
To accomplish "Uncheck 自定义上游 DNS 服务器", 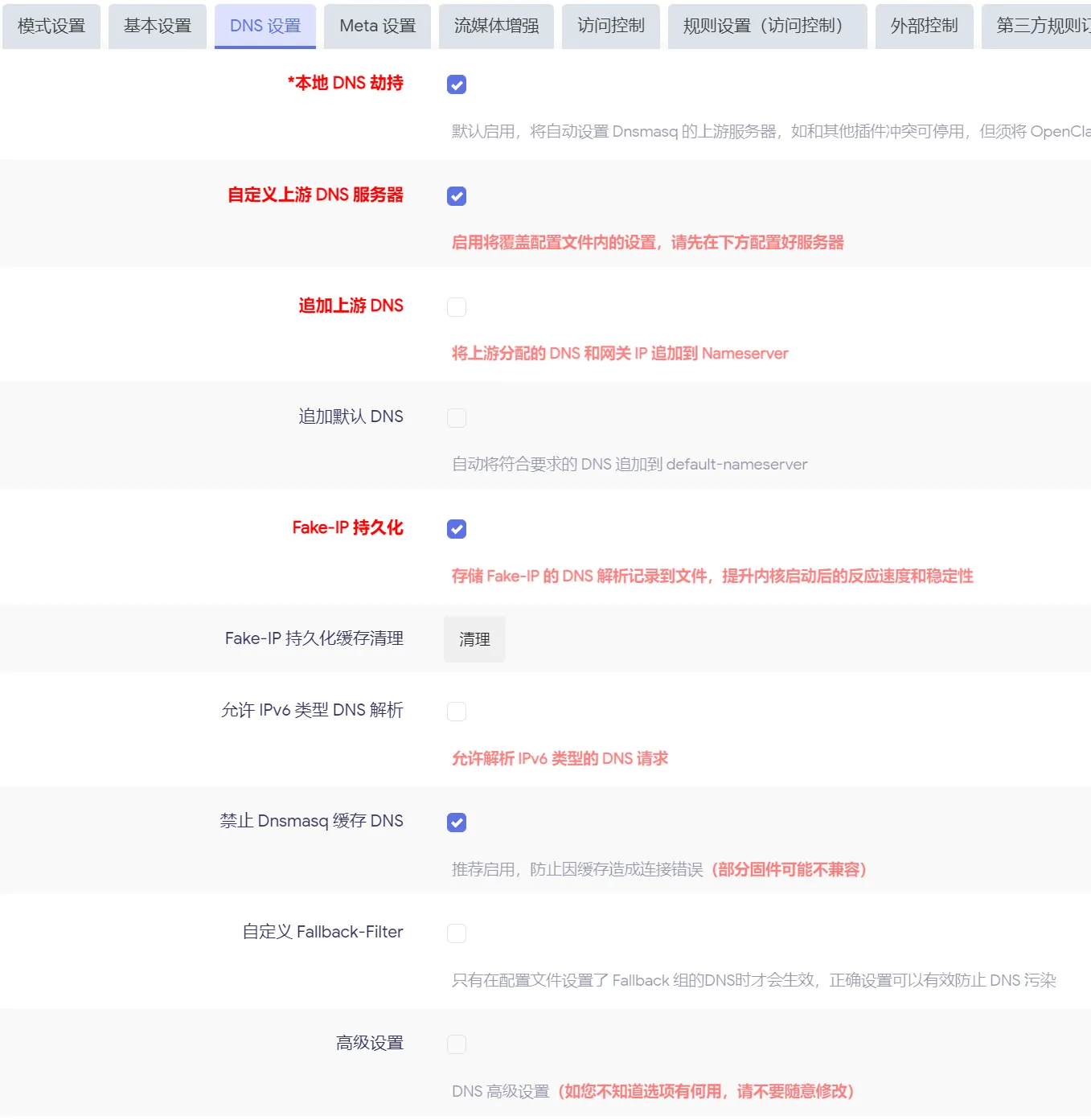I will click(457, 196).
